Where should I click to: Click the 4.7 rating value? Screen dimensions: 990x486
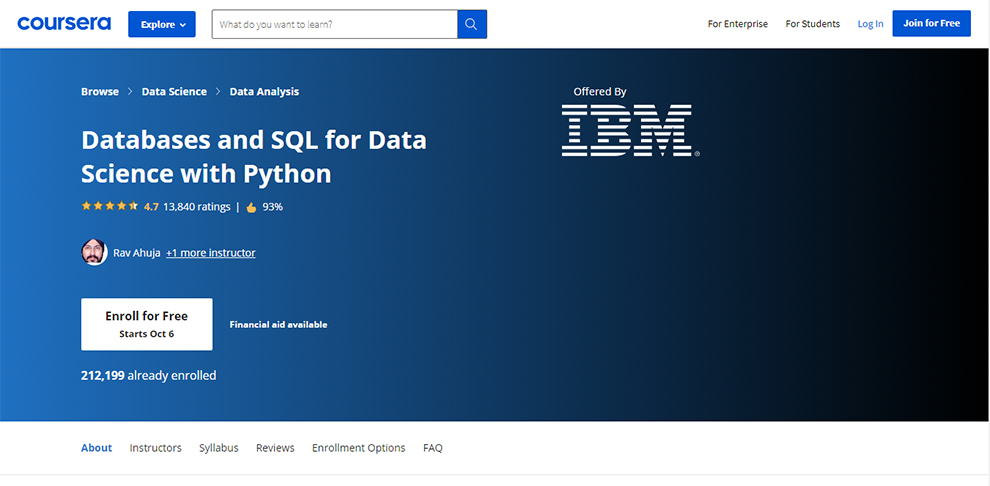pos(151,206)
